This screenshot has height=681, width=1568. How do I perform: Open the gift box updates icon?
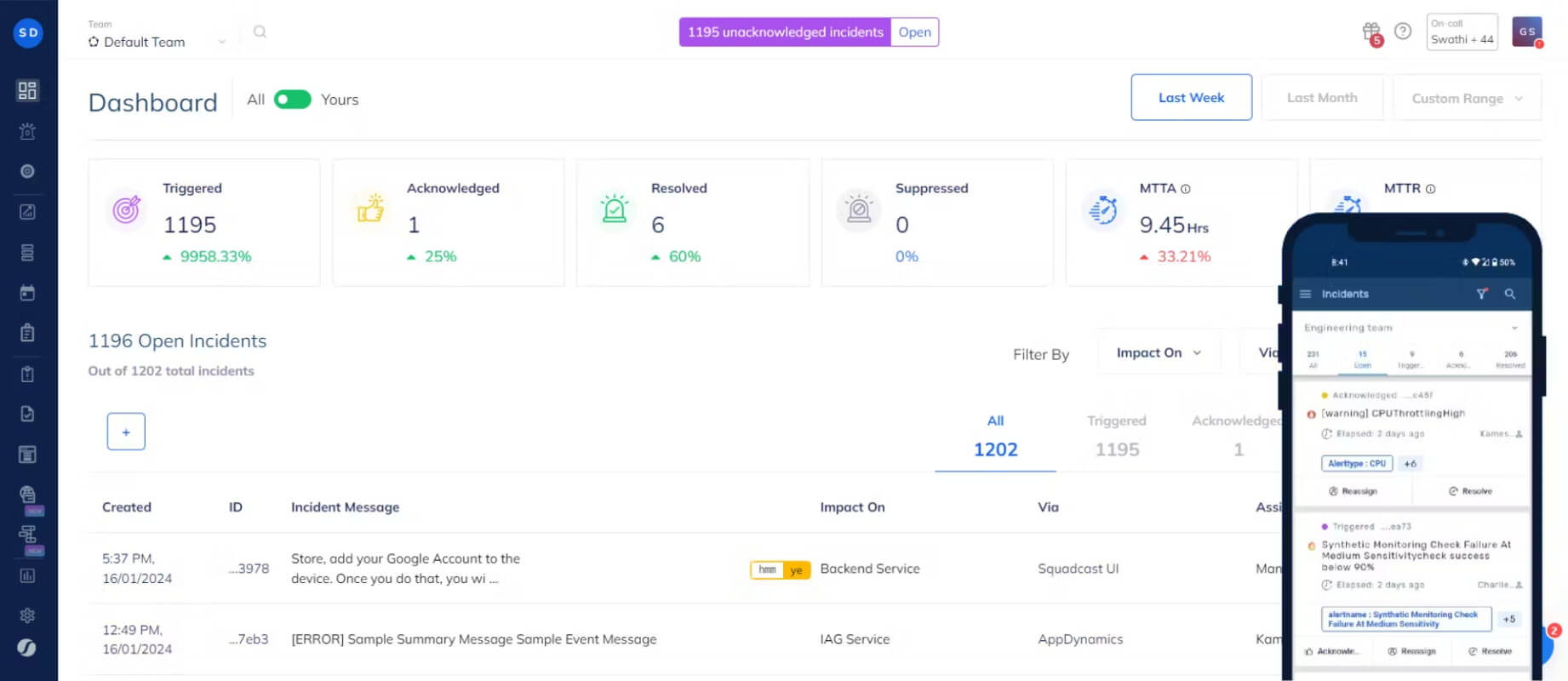click(x=1371, y=32)
